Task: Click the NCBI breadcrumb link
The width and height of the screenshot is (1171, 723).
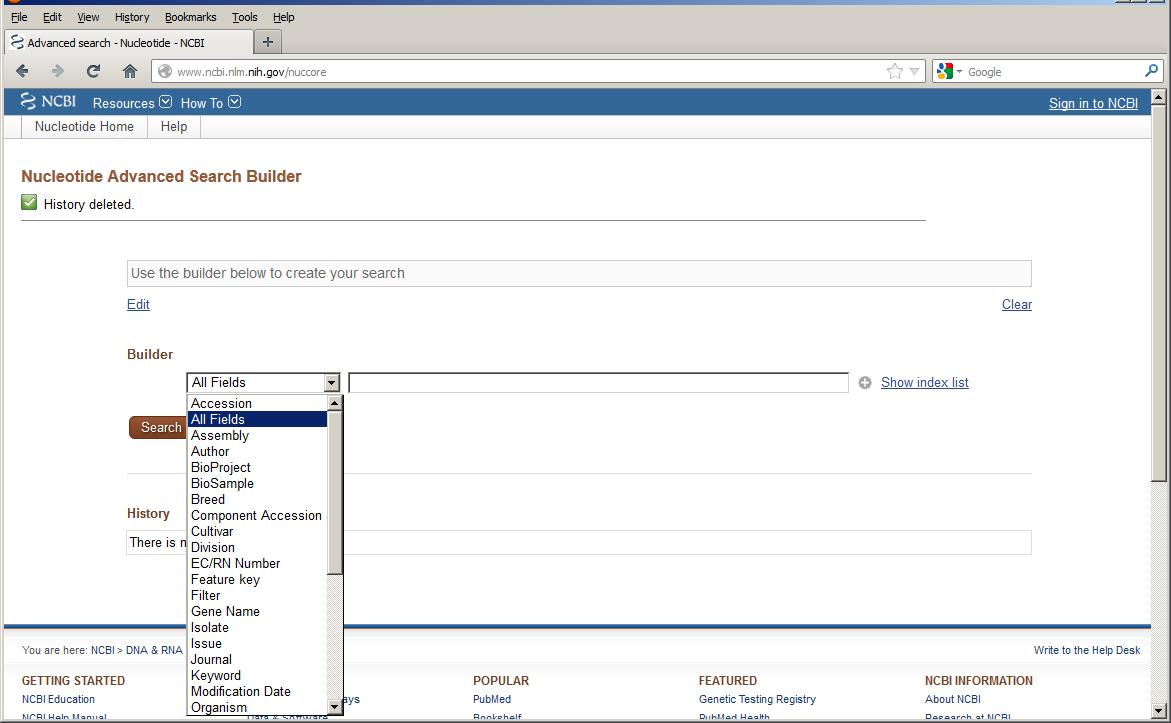Action: click(103, 650)
